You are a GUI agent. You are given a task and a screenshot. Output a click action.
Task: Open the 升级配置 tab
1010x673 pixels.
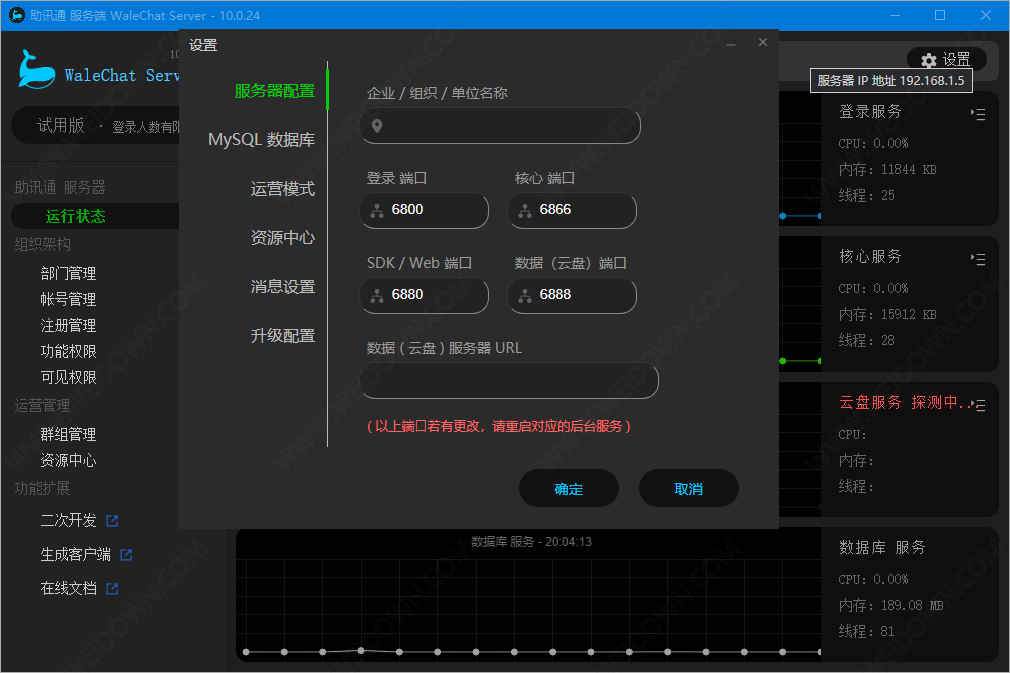tap(283, 336)
